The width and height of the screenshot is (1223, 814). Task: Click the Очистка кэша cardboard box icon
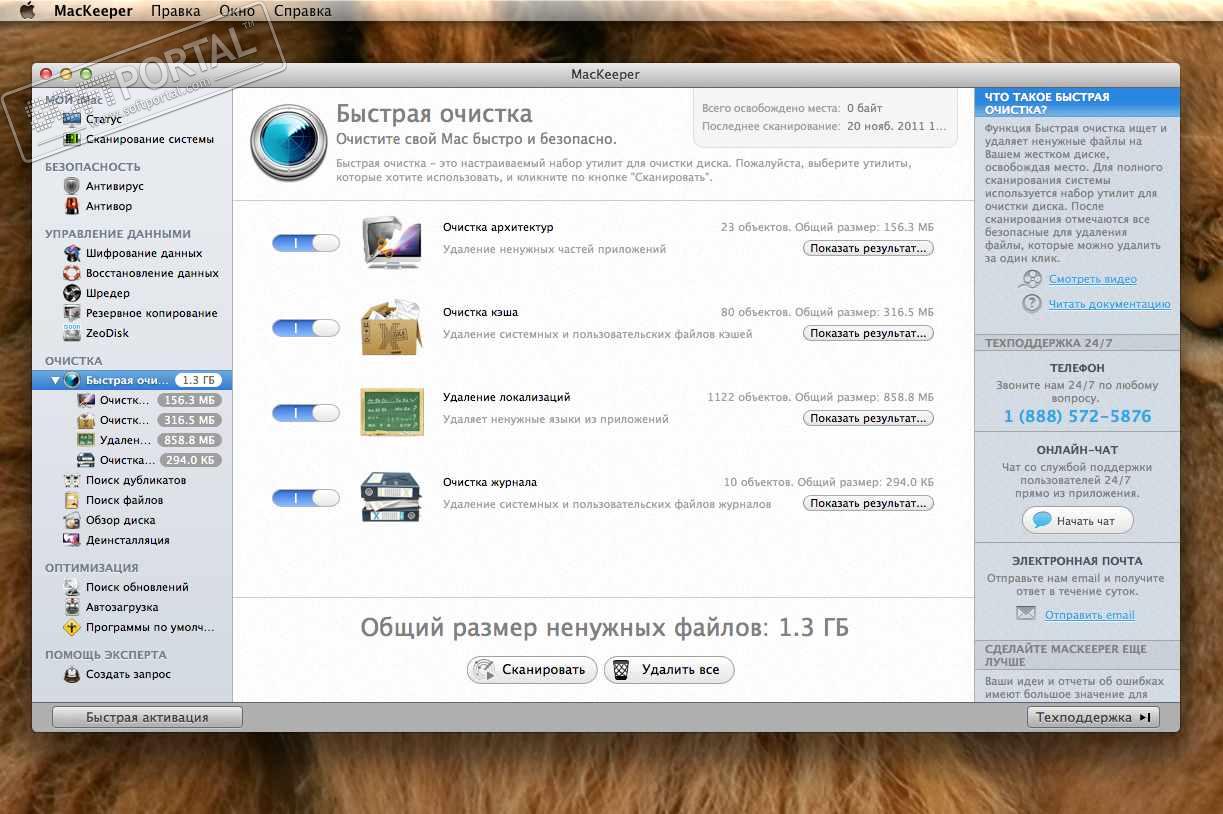click(392, 326)
